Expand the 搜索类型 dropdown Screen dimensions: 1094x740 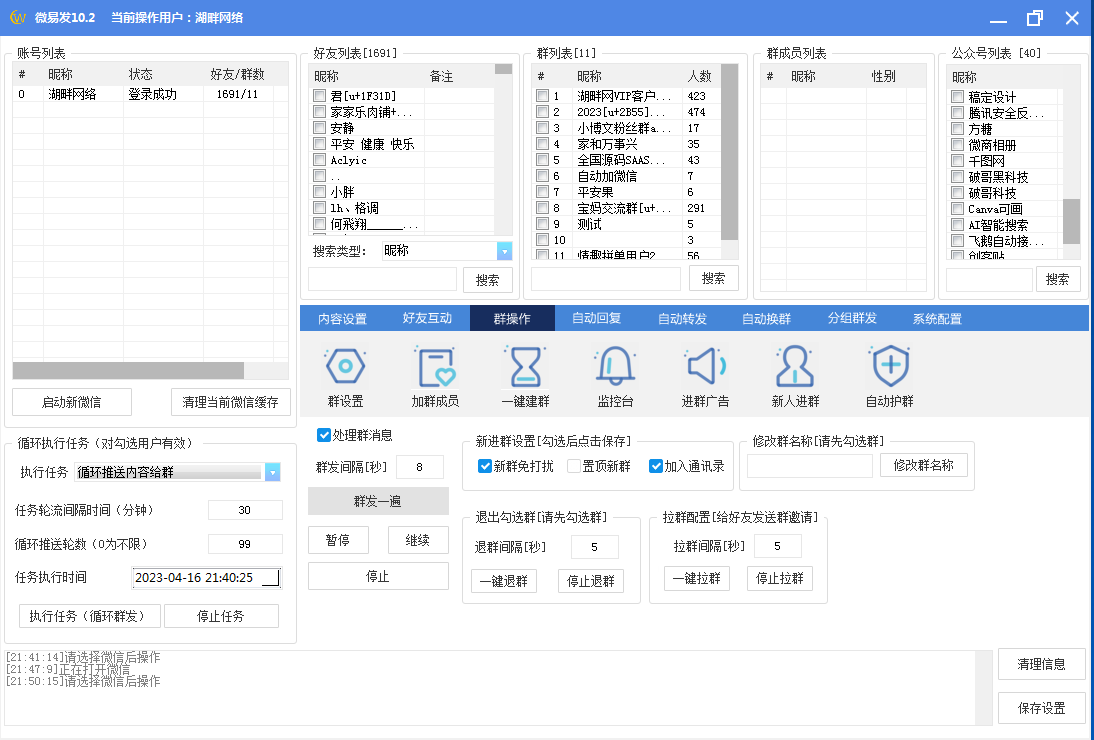pyautogui.click(x=504, y=250)
